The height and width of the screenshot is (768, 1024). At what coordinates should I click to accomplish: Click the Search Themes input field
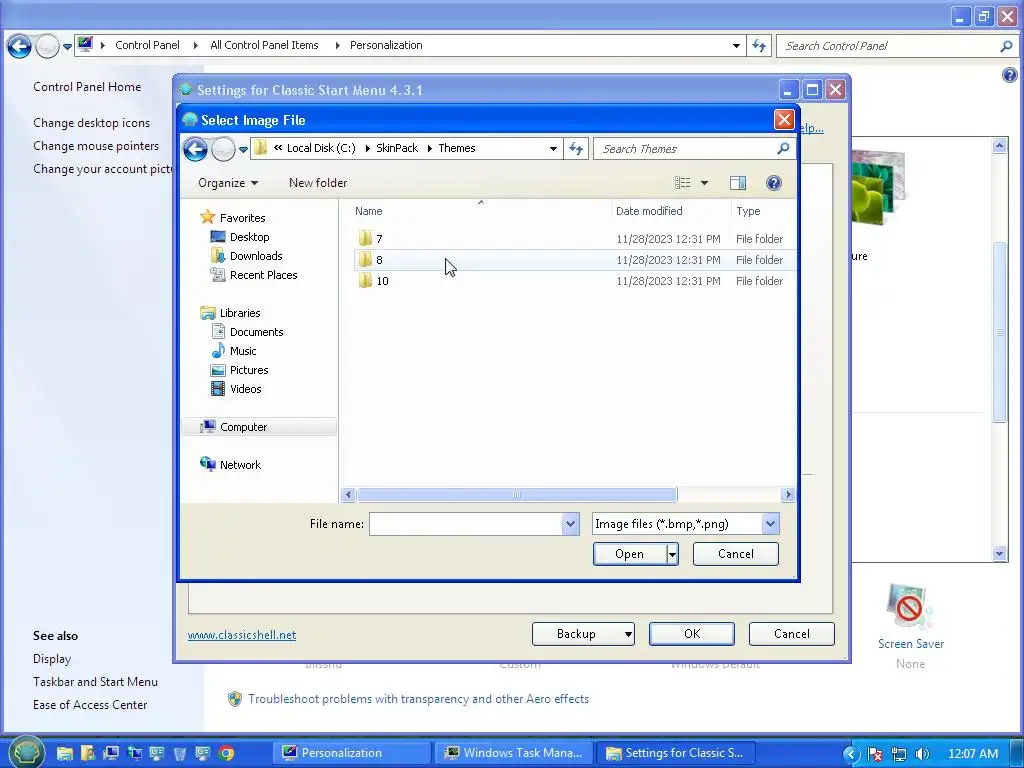686,149
